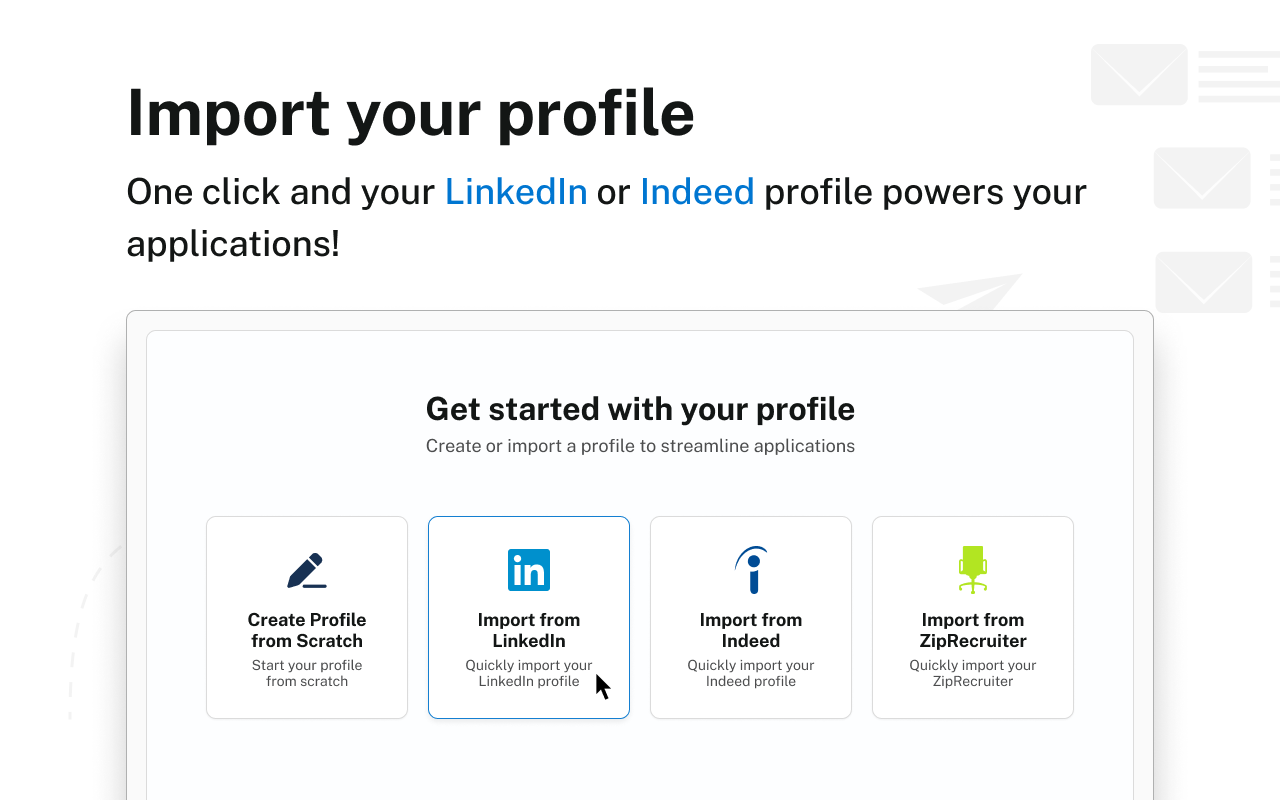Click the top envelope icon with text lines
Image resolution: width=1280 pixels, height=800 pixels.
pos(1139,75)
